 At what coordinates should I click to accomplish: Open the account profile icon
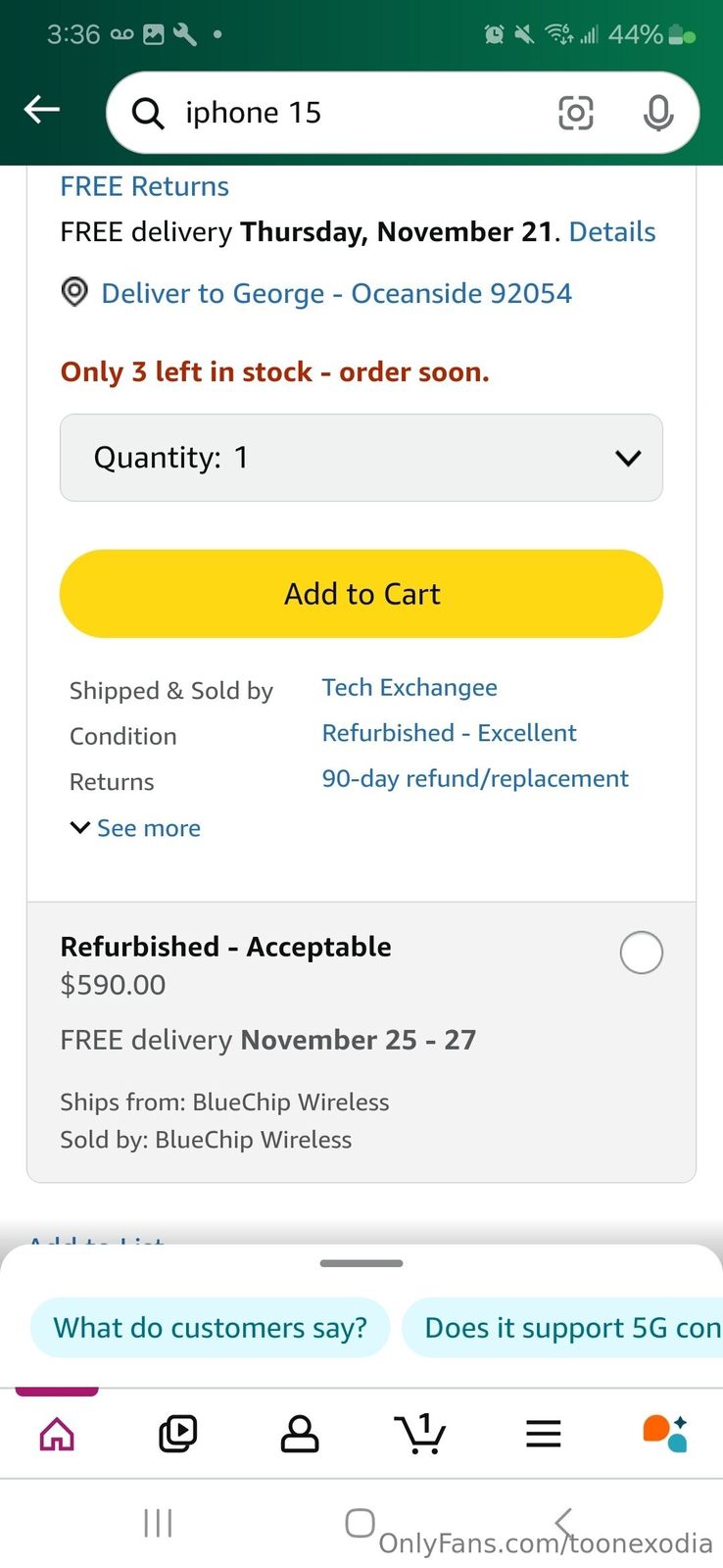pos(300,1434)
